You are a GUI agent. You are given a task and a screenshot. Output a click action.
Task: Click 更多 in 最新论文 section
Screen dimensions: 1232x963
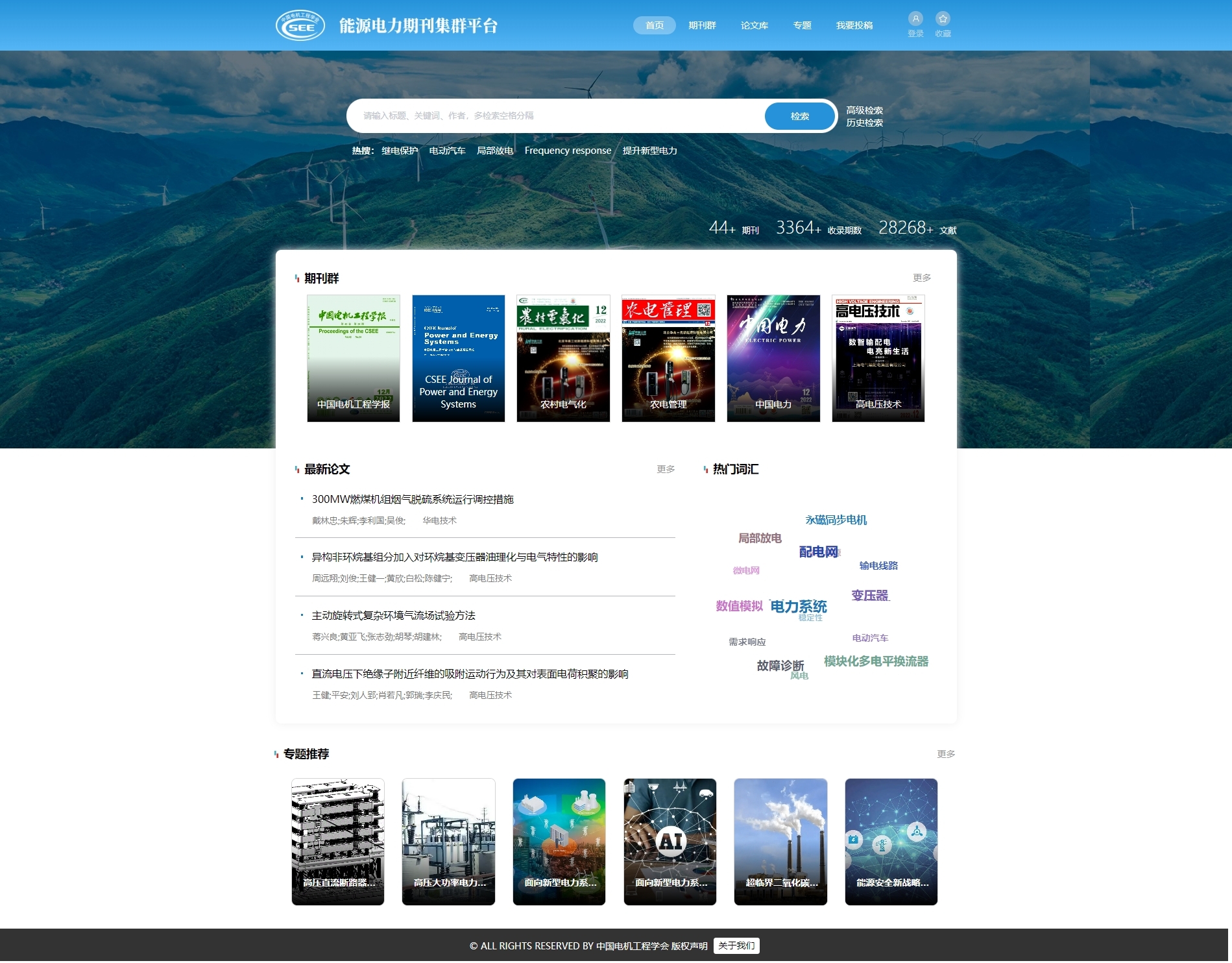[x=666, y=469]
